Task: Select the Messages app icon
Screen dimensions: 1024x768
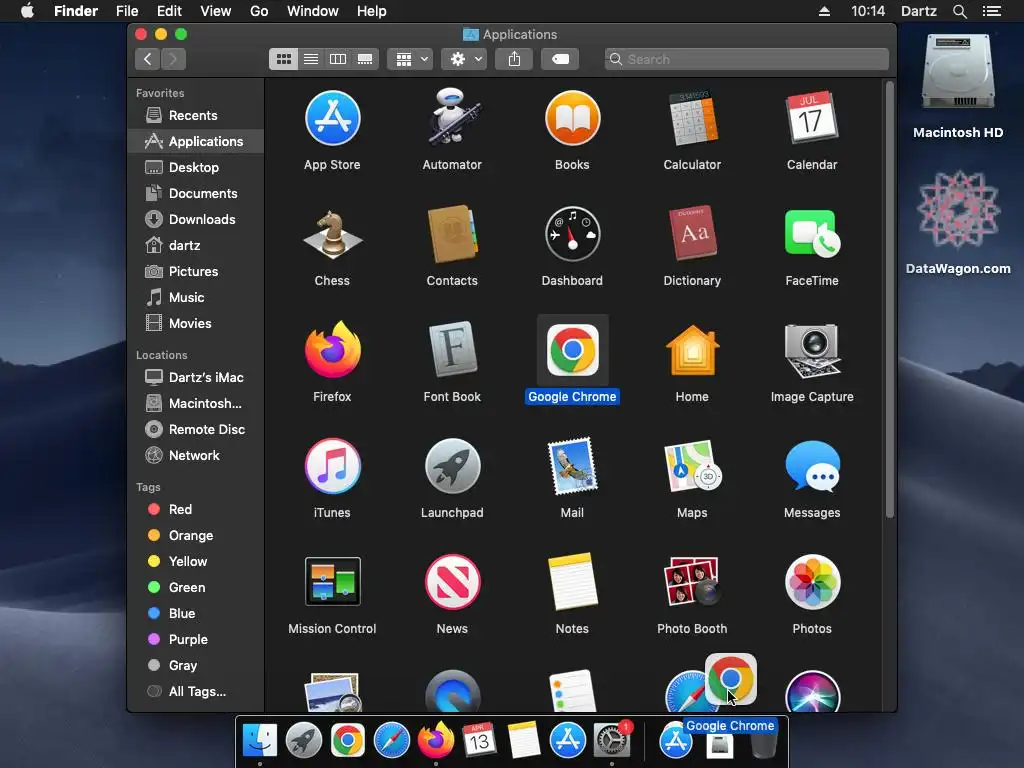Action: click(812, 466)
